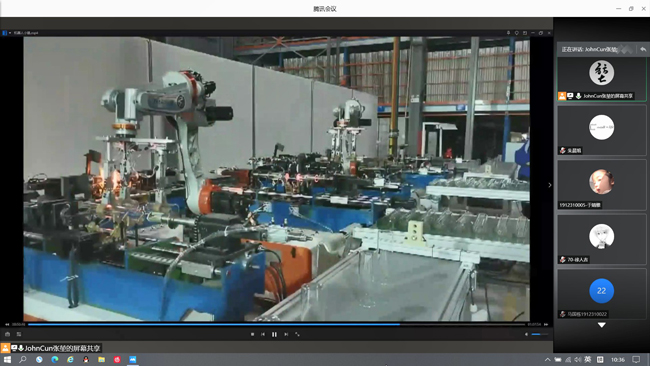Skip to the next video track
Screen dimensions: 650x366
pyautogui.click(x=286, y=334)
